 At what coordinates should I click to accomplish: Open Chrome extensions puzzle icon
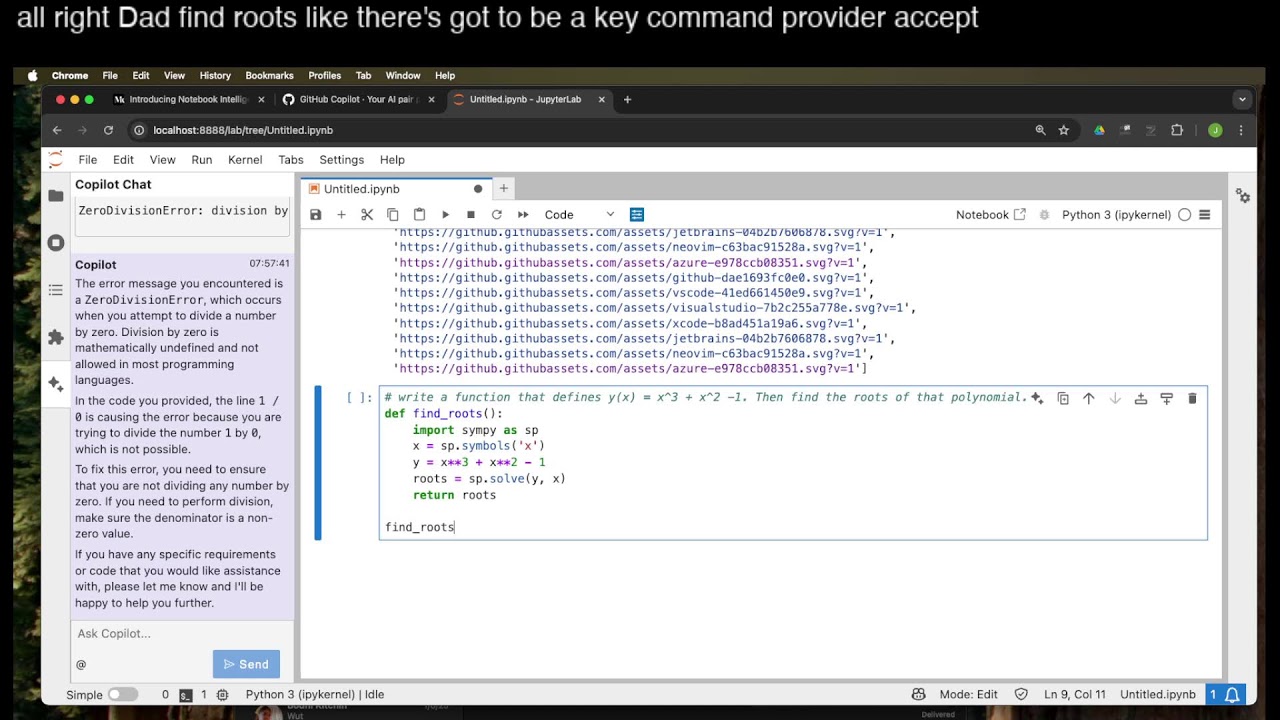[x=1177, y=130]
